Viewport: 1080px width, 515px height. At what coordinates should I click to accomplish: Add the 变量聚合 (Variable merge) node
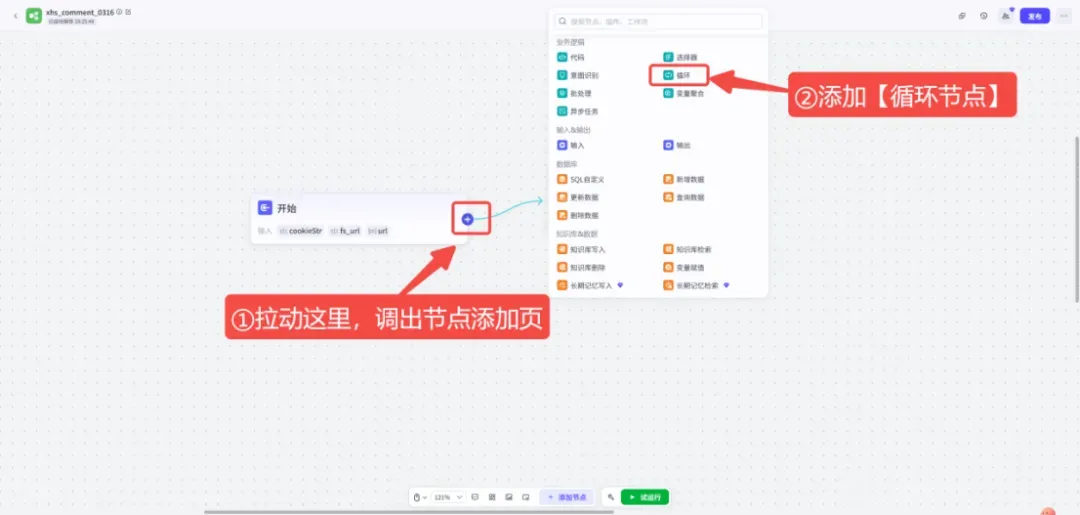pos(684,93)
